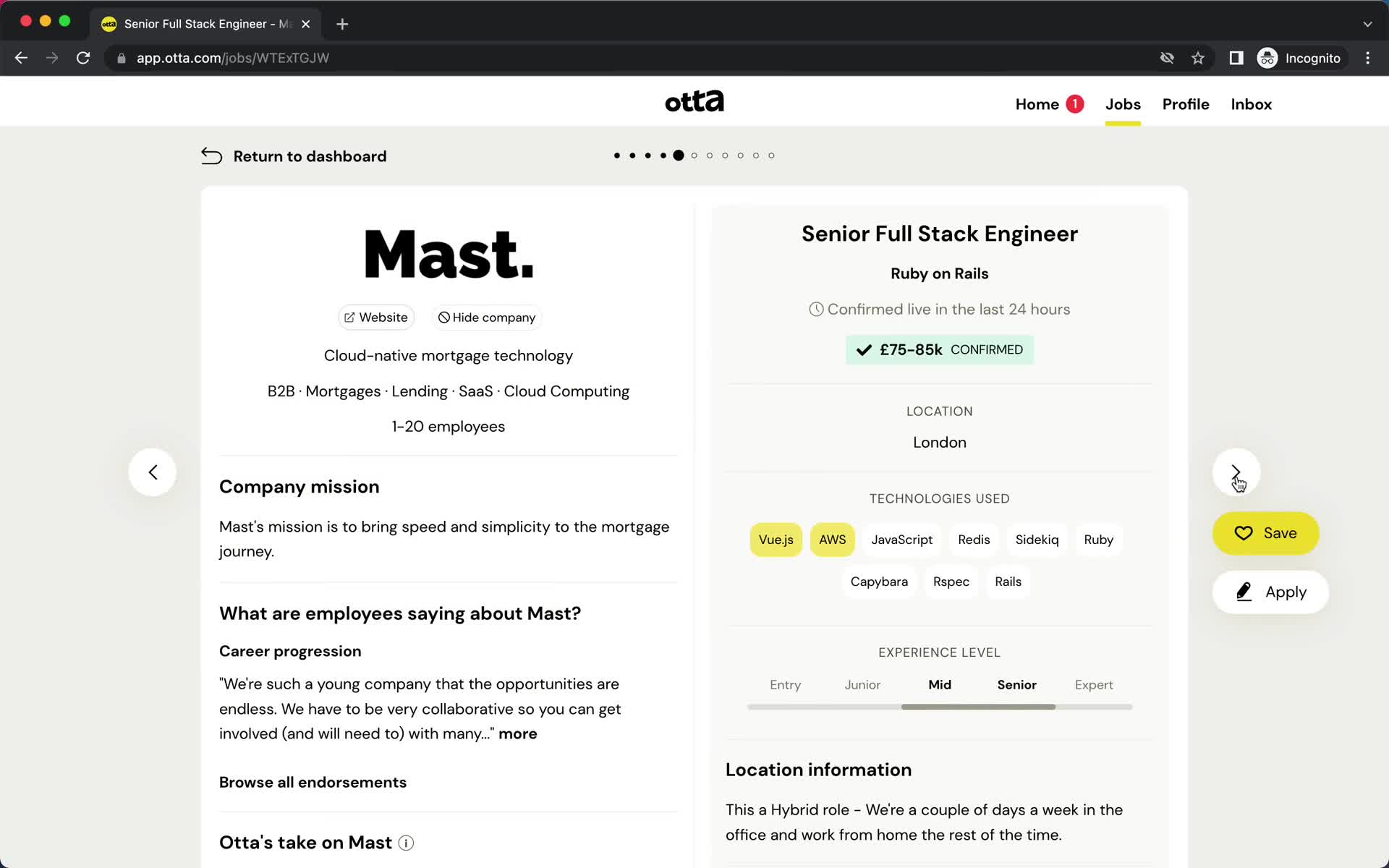
Task: Click Hide company button
Action: tap(487, 318)
